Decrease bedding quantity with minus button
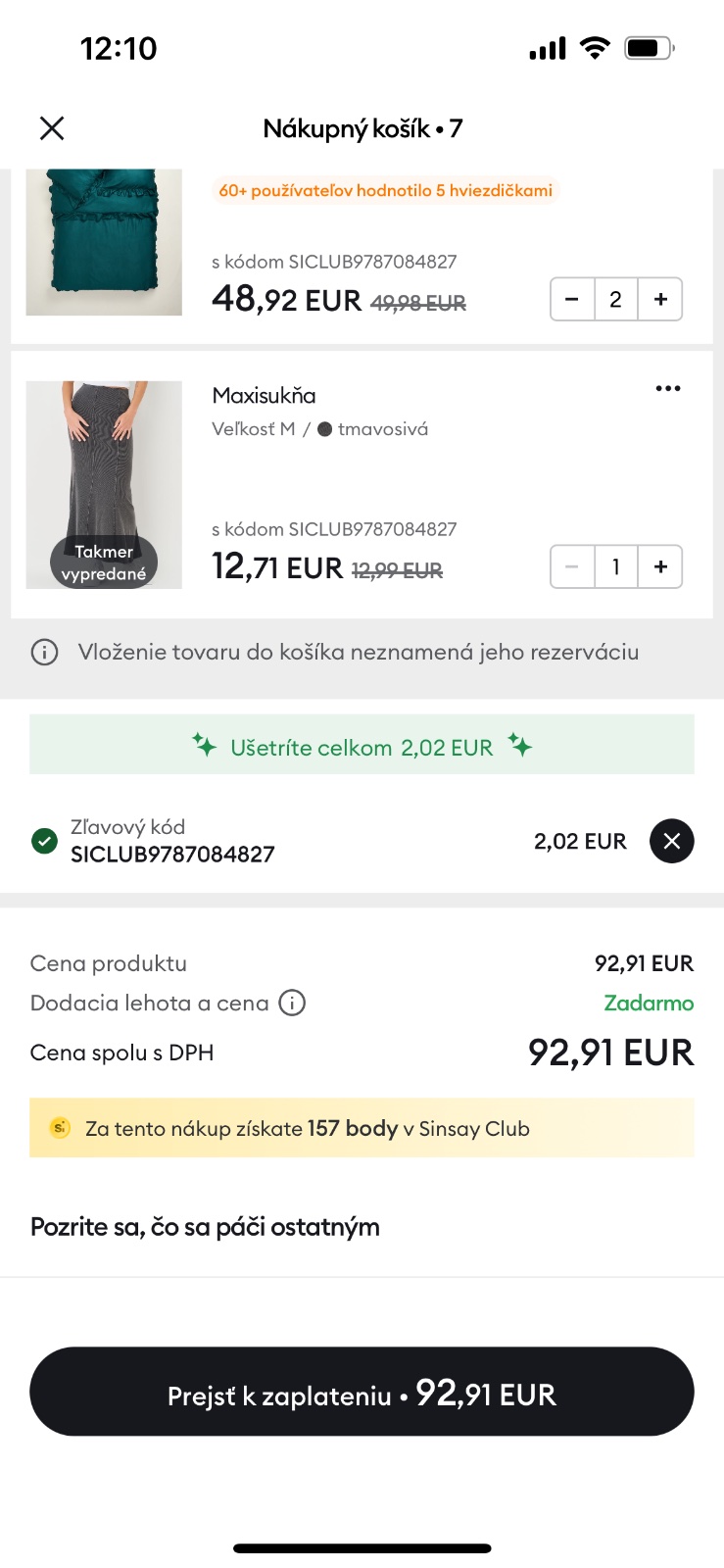724x1568 pixels. coord(573,299)
